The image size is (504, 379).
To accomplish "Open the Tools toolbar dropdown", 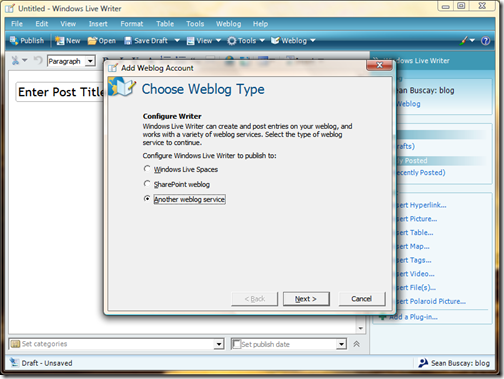I will 246,41.
